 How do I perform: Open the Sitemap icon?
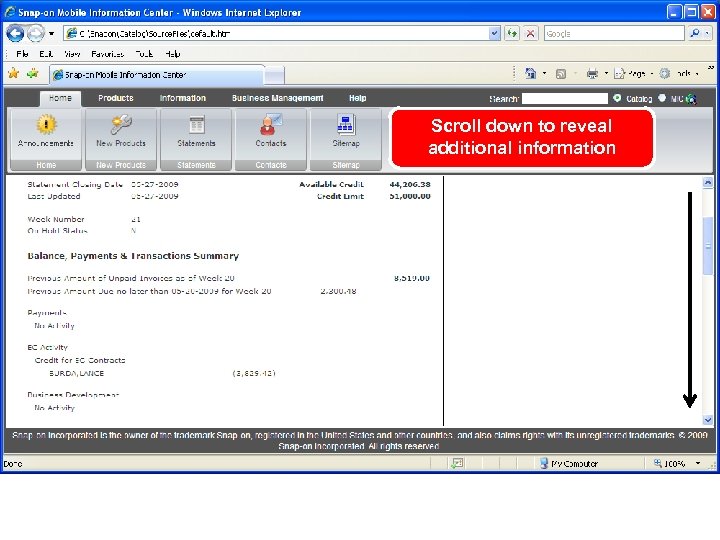click(x=346, y=124)
